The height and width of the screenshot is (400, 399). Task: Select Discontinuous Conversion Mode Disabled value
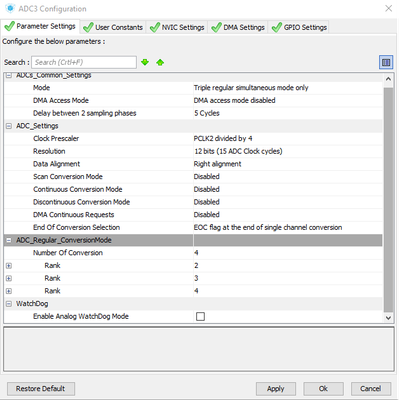207,202
